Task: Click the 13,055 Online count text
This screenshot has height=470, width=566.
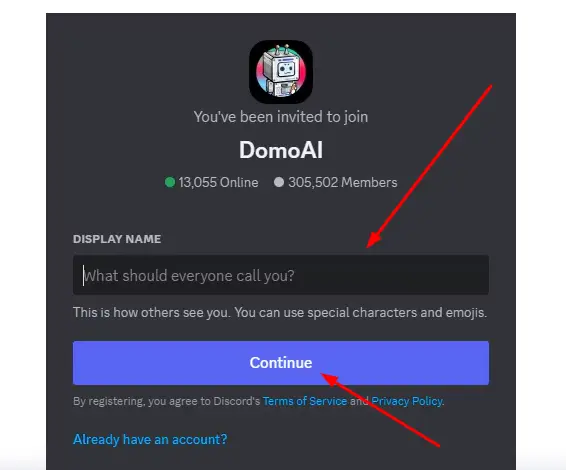Action: pos(218,182)
